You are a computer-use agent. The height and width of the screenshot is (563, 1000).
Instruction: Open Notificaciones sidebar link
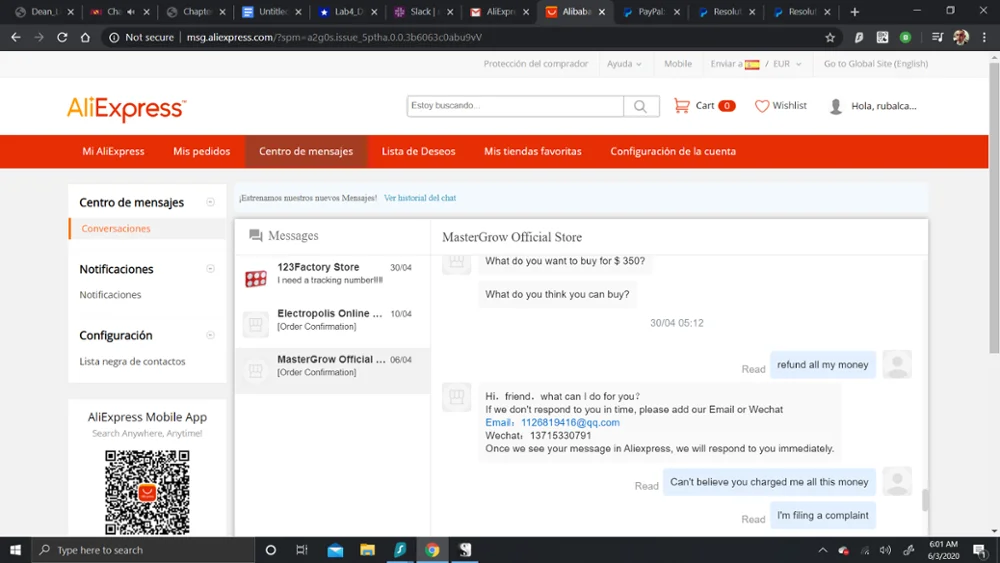pyautogui.click(x=110, y=295)
